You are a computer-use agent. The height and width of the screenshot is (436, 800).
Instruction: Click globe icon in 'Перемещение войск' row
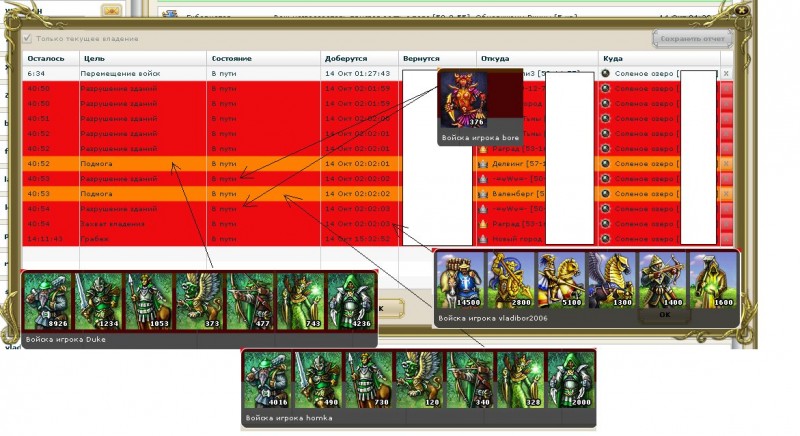coord(606,73)
